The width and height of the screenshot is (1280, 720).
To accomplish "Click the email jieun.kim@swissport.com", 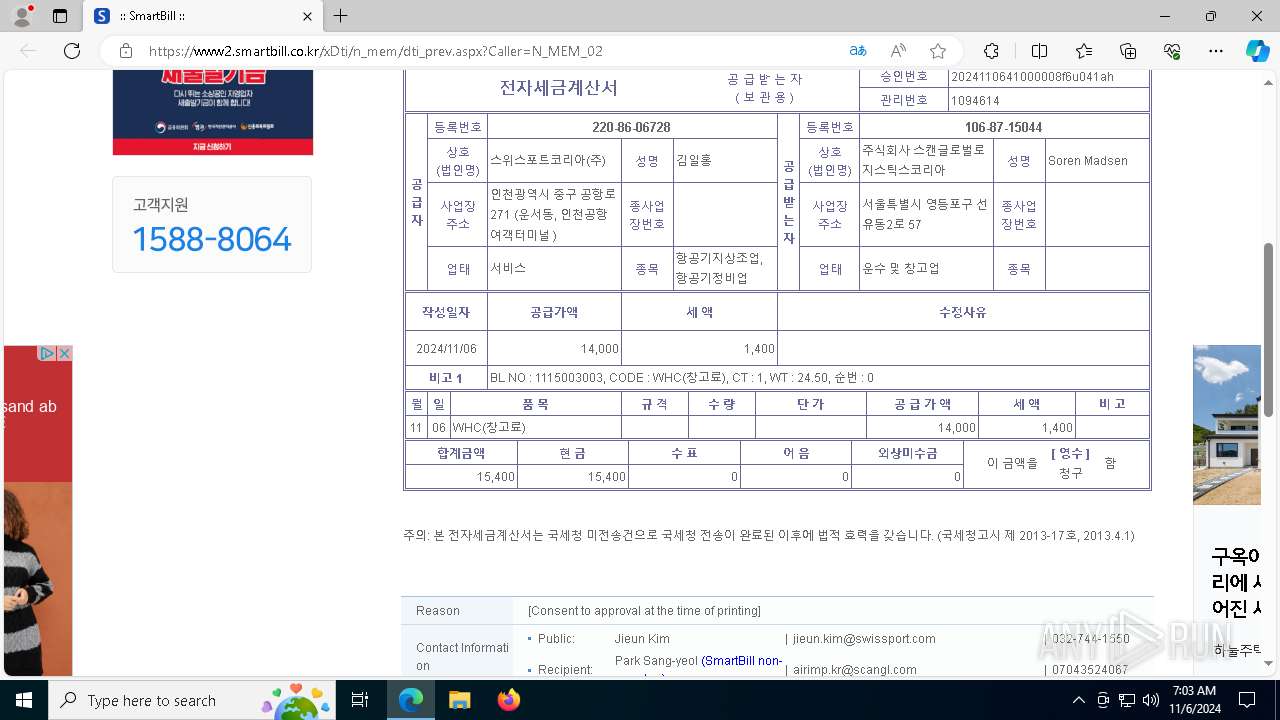I will pyautogui.click(x=864, y=639).
